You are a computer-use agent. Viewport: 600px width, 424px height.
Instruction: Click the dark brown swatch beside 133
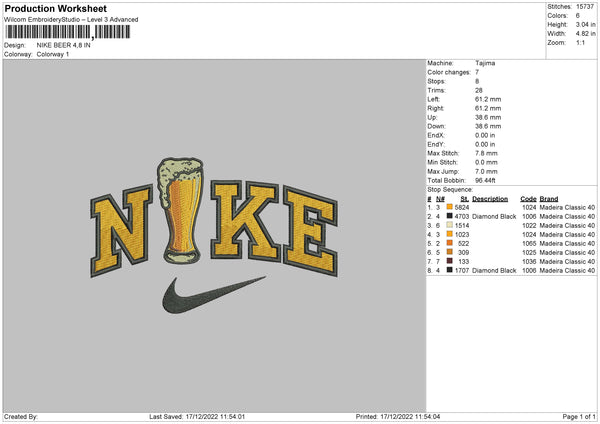450,261
